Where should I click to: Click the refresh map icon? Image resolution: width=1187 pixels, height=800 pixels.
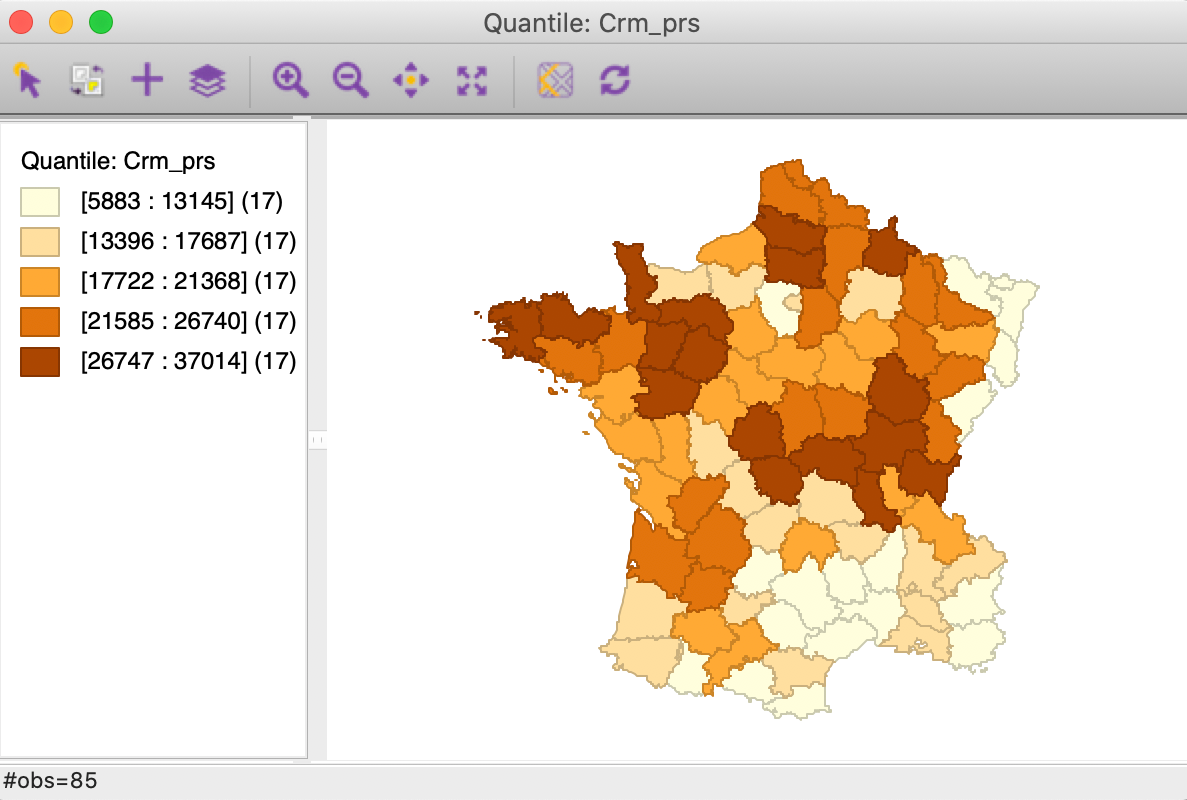click(615, 80)
